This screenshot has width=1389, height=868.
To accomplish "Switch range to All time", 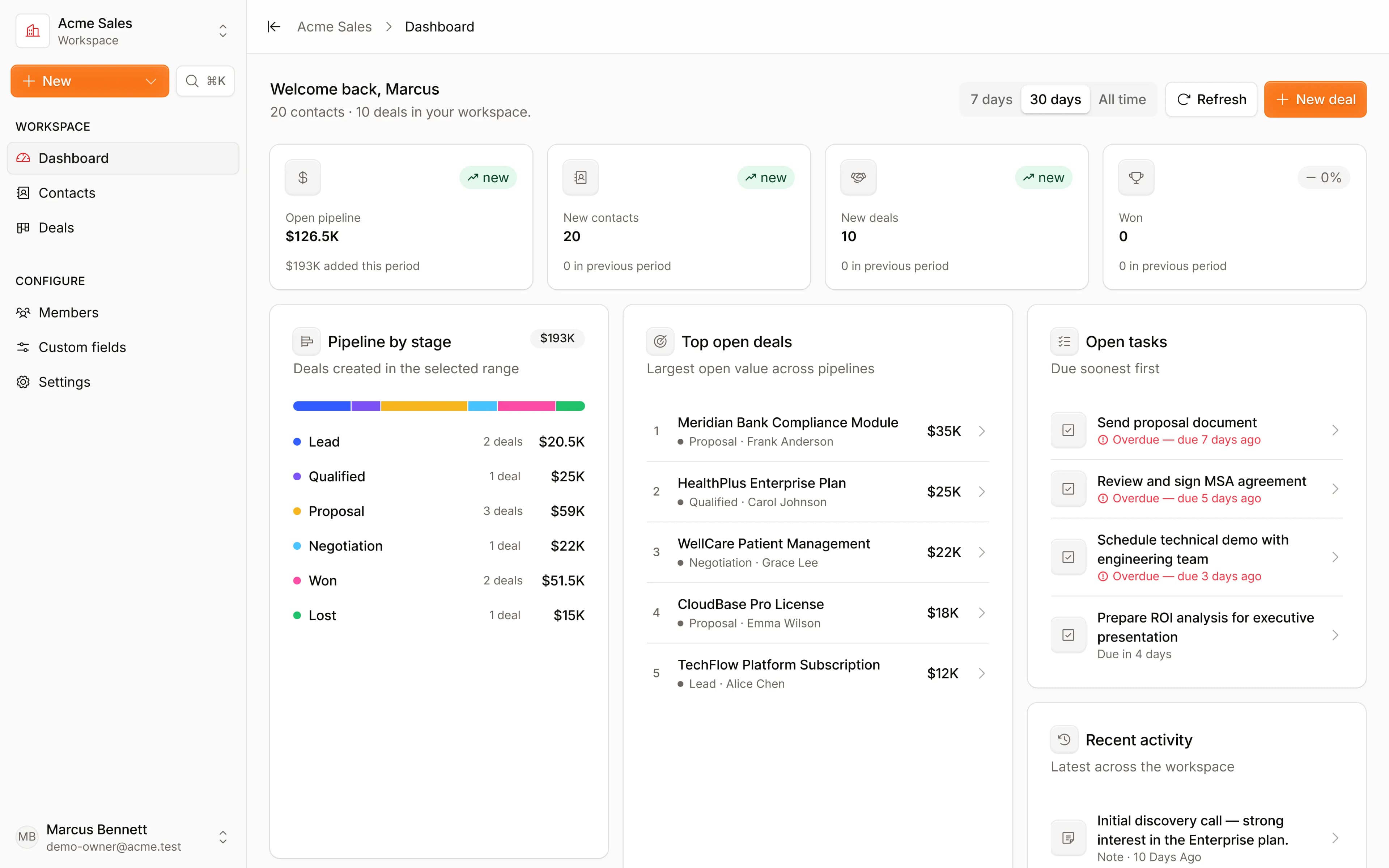I will [x=1122, y=99].
